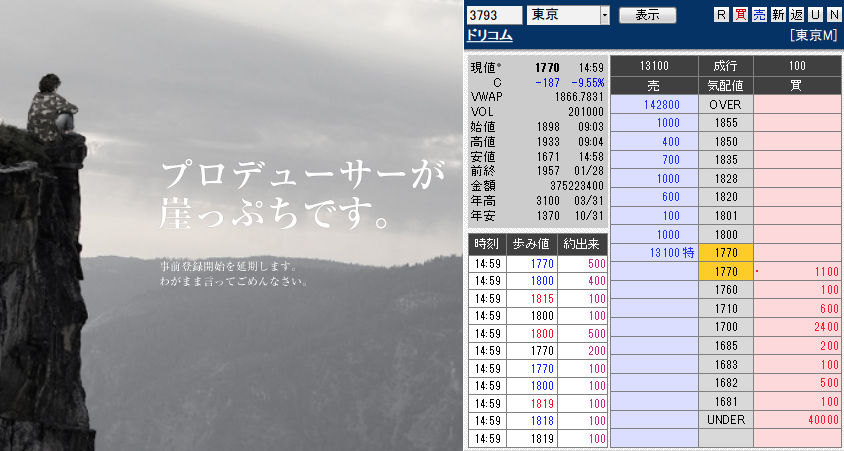Click the 年高 yearly high 3100
The image size is (844, 451).
(x=548, y=201)
